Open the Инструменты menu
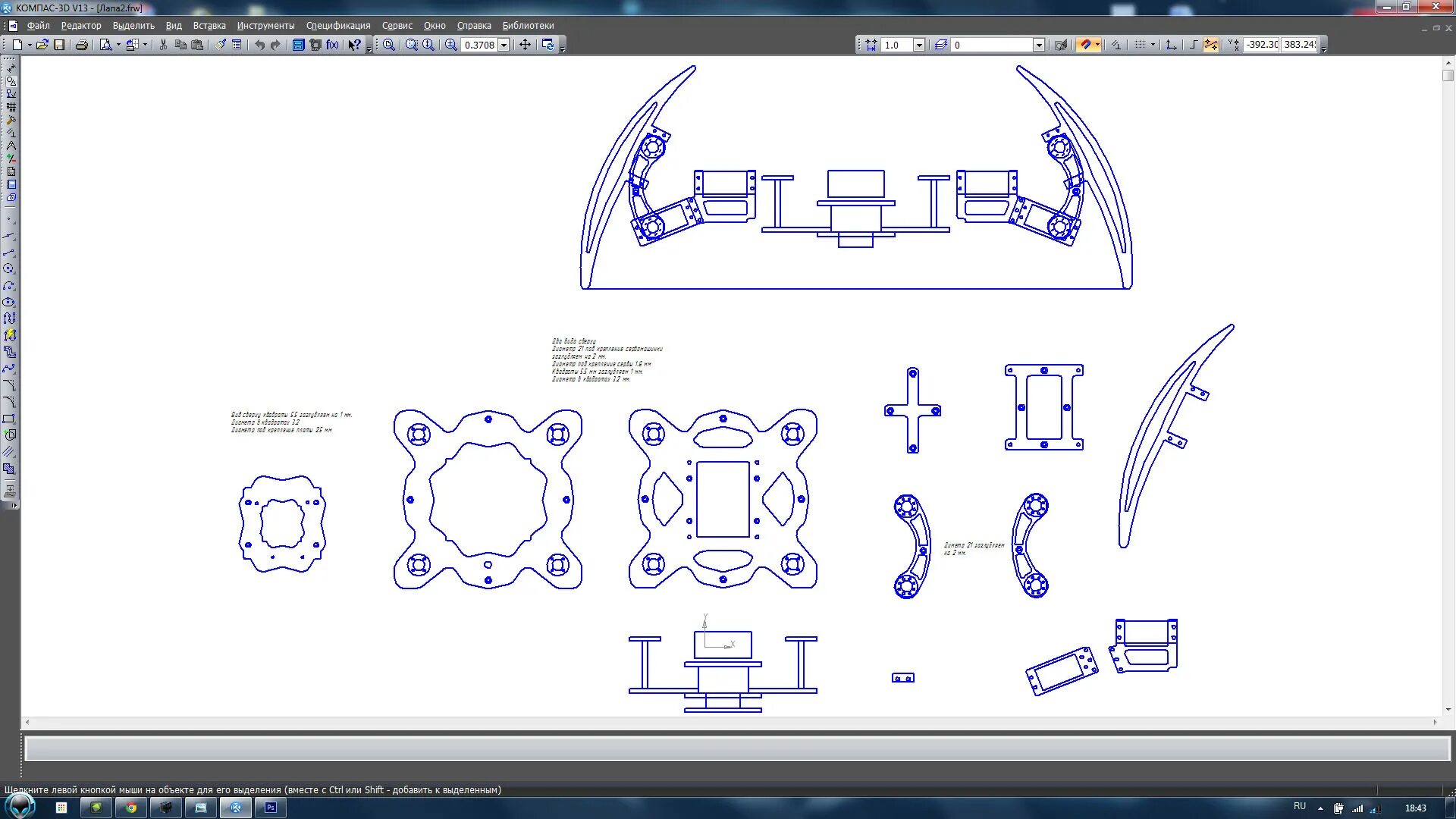The width and height of the screenshot is (1456, 819). coord(265,25)
